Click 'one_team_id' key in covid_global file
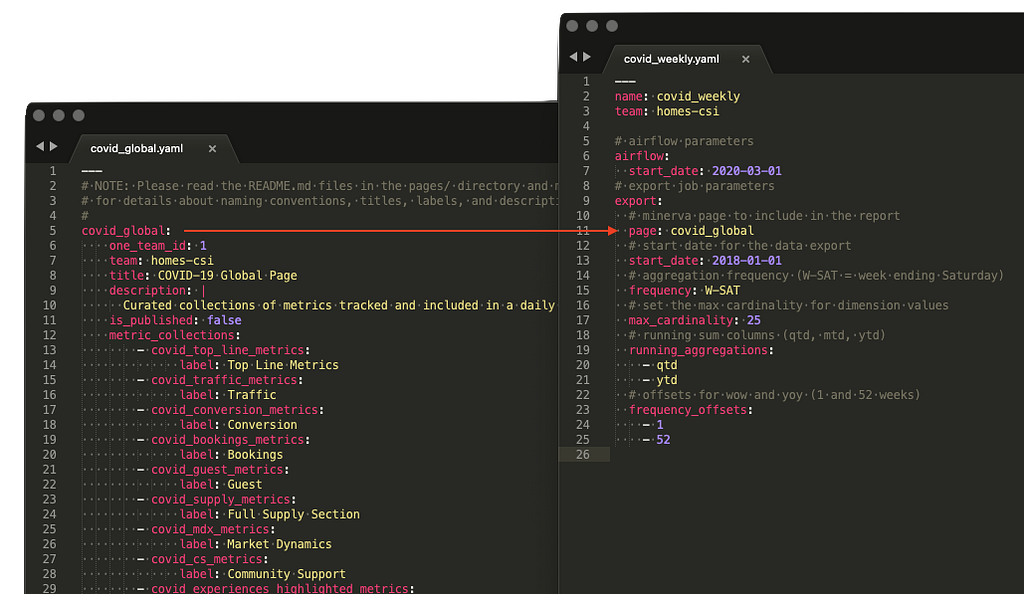The width and height of the screenshot is (1024, 594). 148,246
